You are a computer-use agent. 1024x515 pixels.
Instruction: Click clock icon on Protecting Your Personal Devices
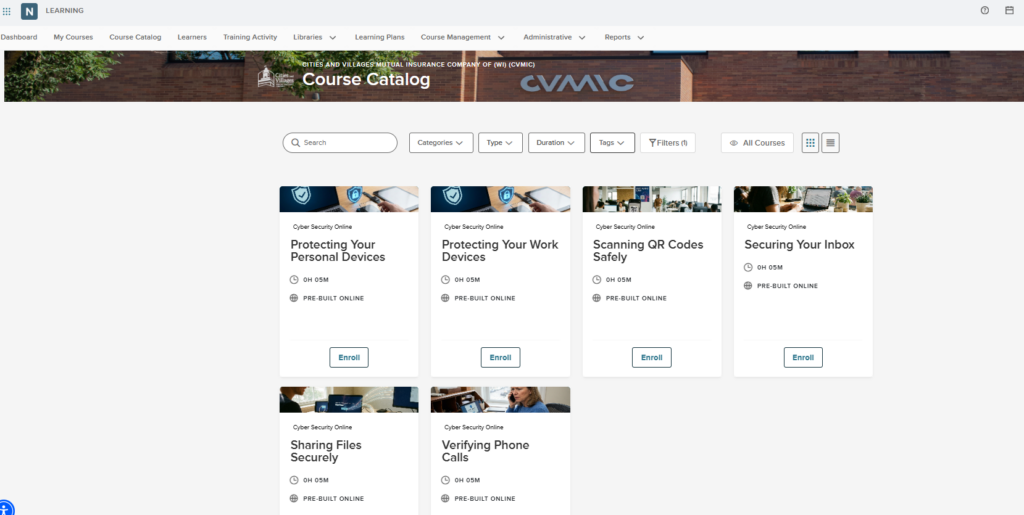tap(294, 279)
